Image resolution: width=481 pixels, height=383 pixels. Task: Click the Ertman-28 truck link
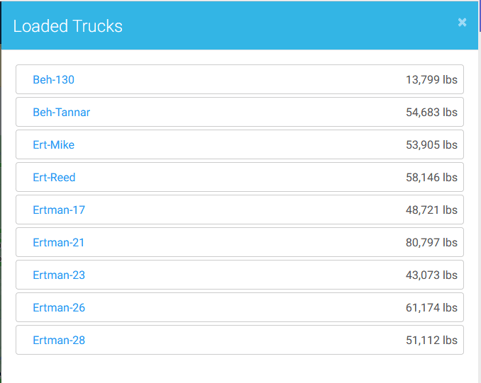pos(59,340)
